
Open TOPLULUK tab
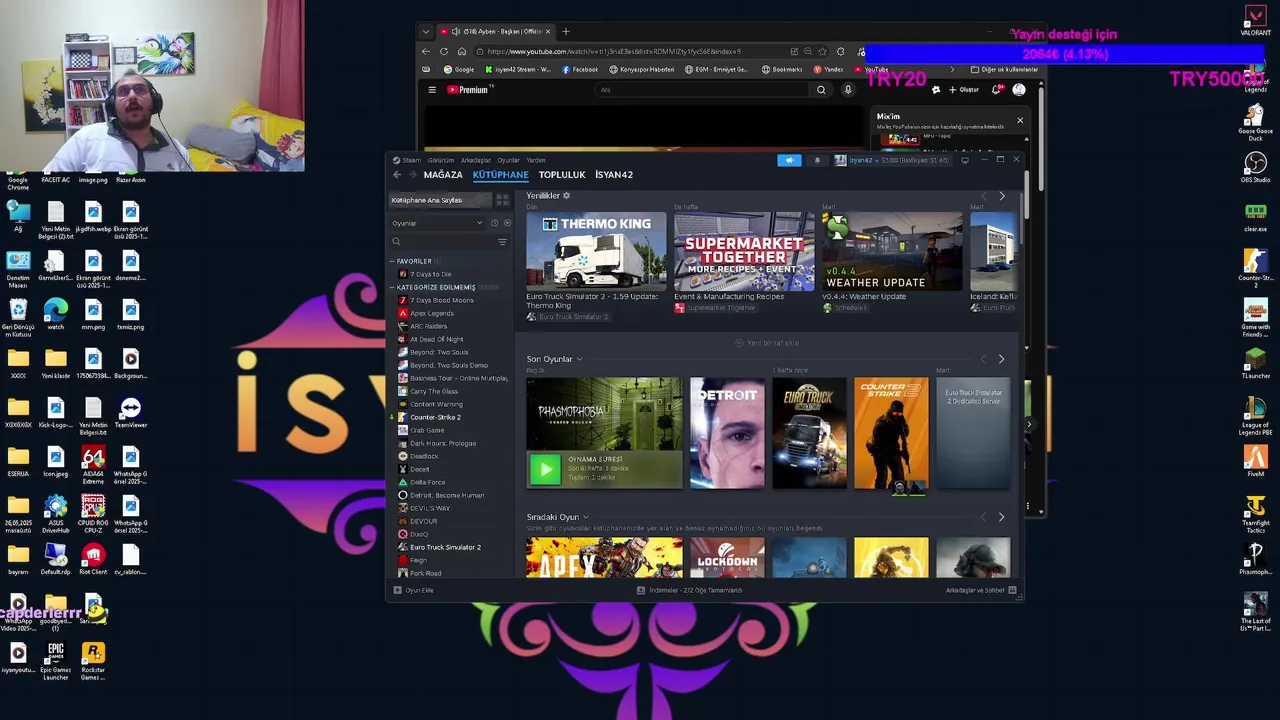[x=562, y=175]
